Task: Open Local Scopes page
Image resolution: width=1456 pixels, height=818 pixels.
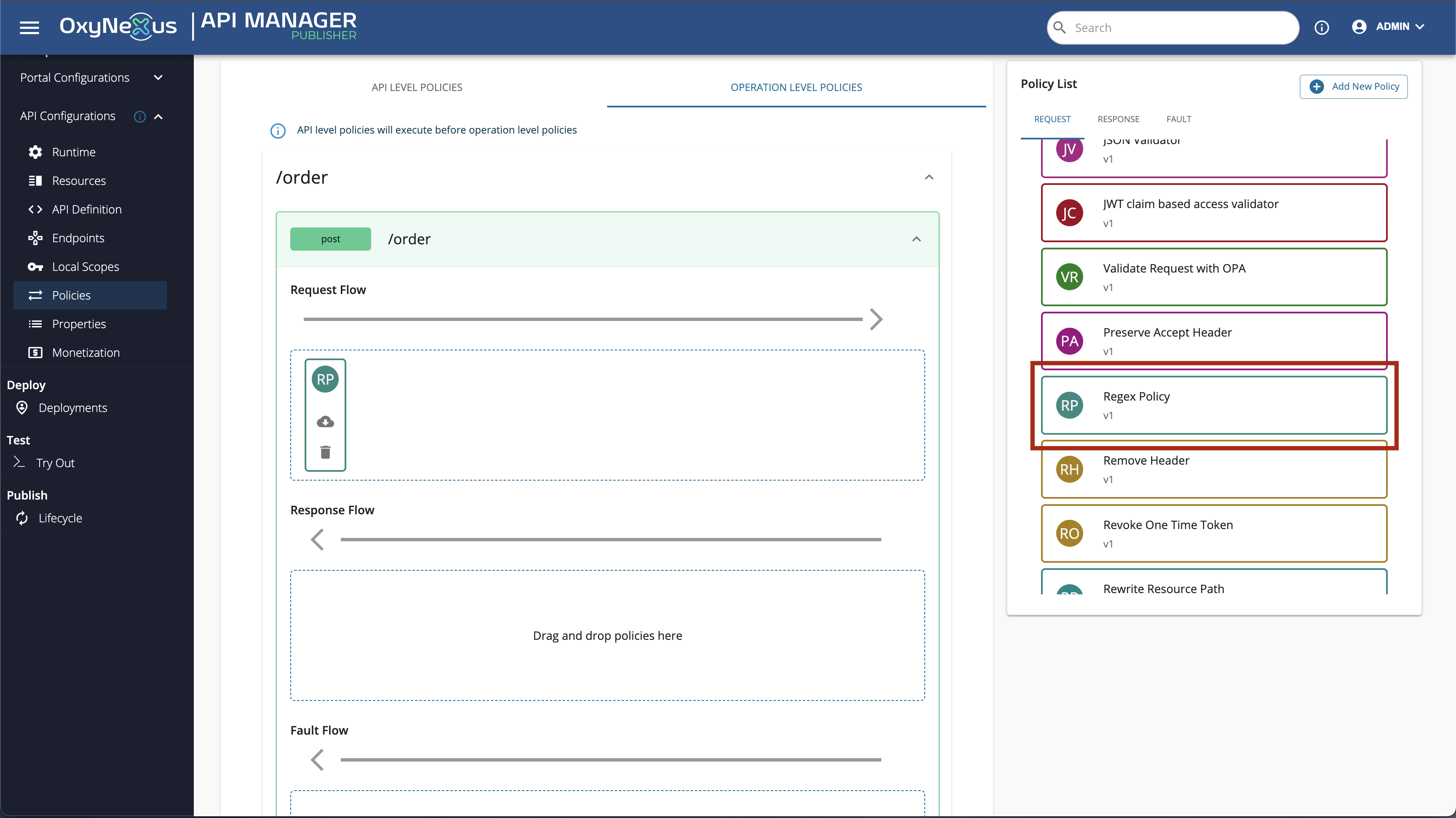Action: coord(86,267)
